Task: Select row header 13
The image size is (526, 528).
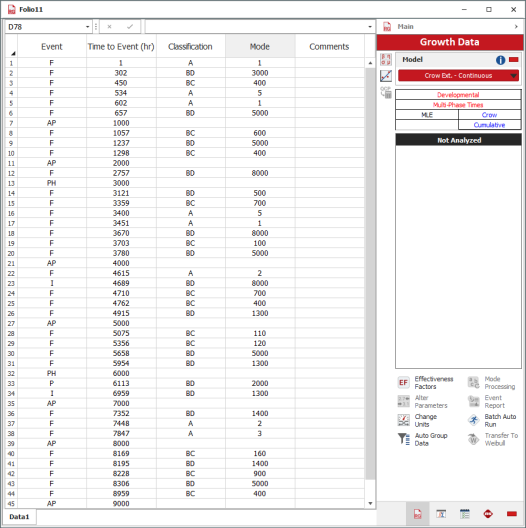Action: (11, 183)
